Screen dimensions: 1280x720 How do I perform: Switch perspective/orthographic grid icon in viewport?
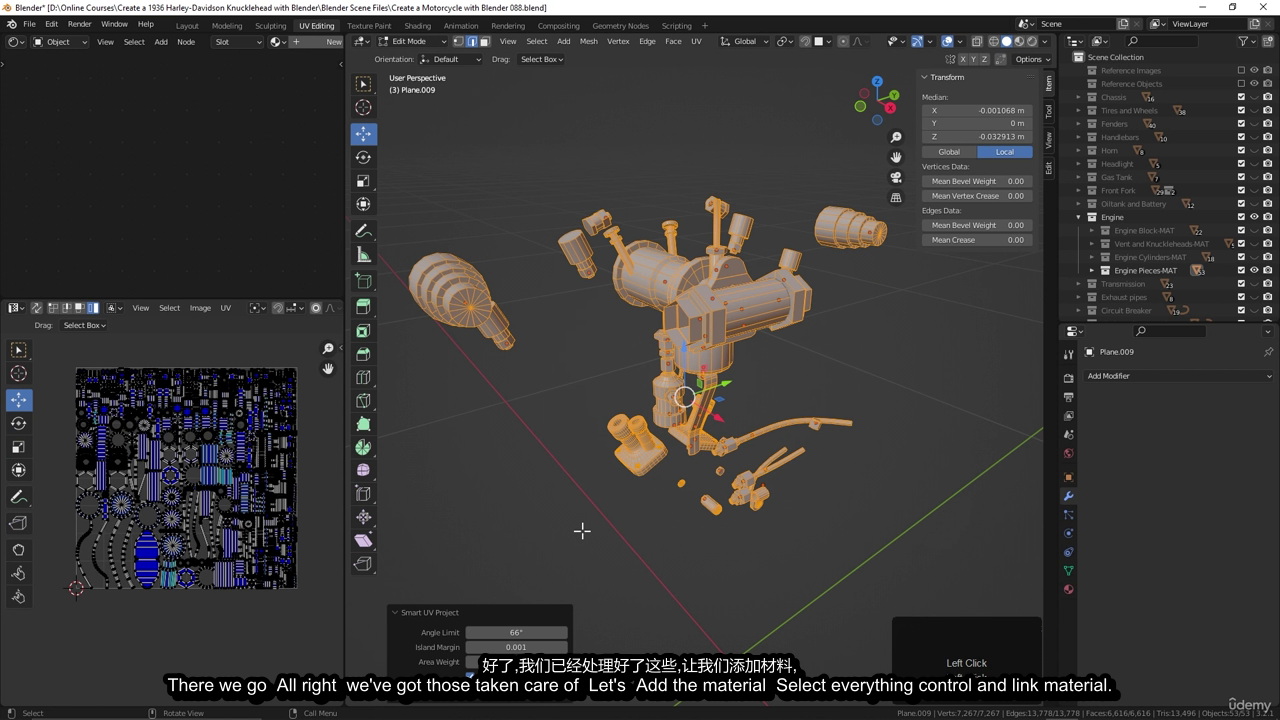click(x=896, y=198)
